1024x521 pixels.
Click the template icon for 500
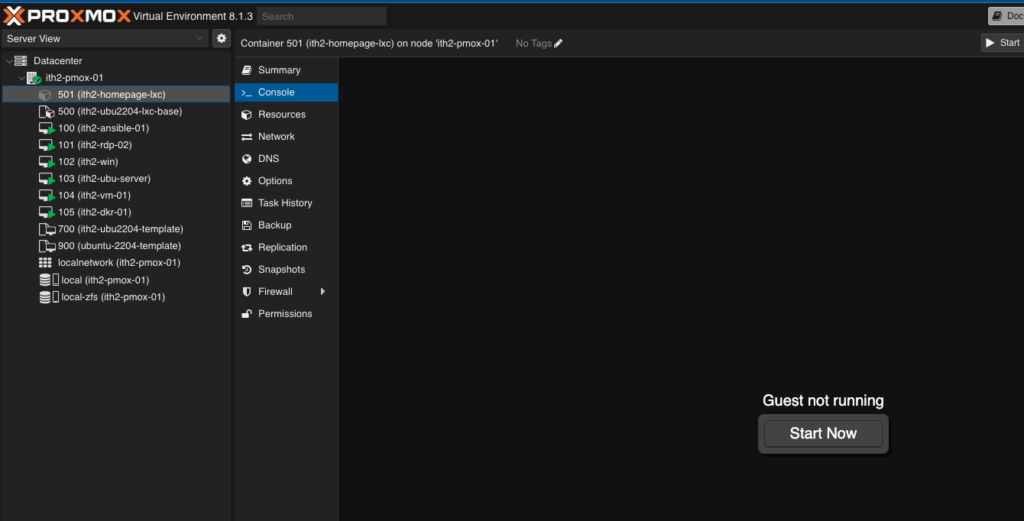tap(46, 112)
